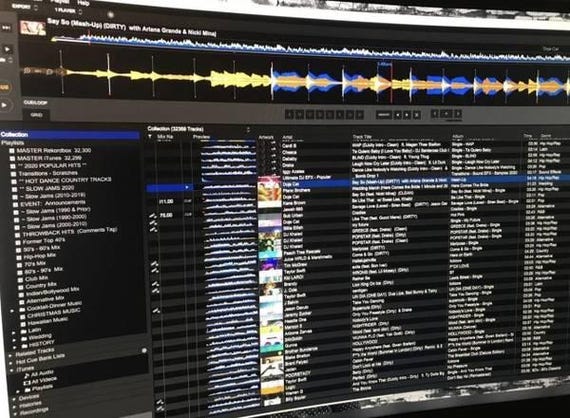This screenshot has height=418, width=570.
Task: Open the MASTER Rekordbox 32,300 playlist
Action: 54,150
